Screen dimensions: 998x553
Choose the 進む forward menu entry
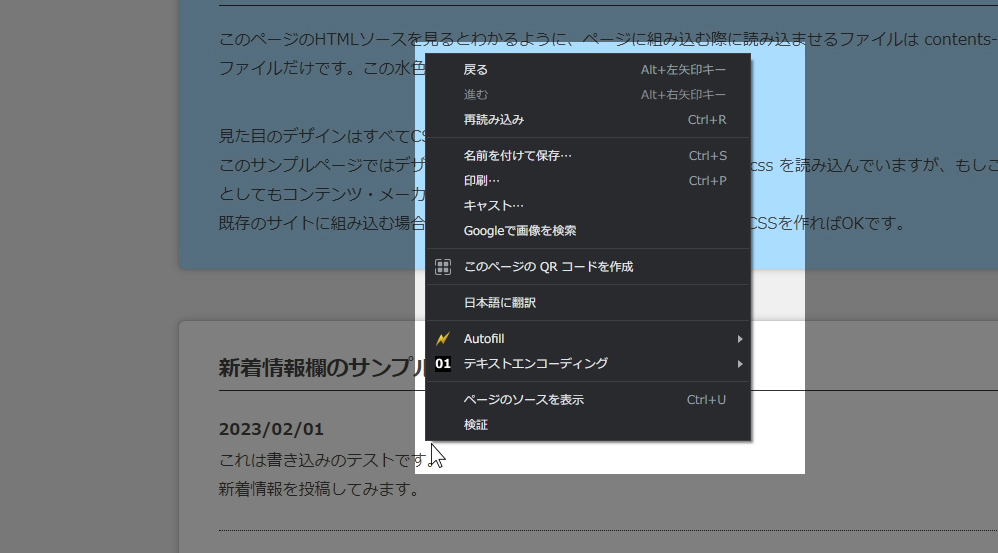(x=476, y=95)
